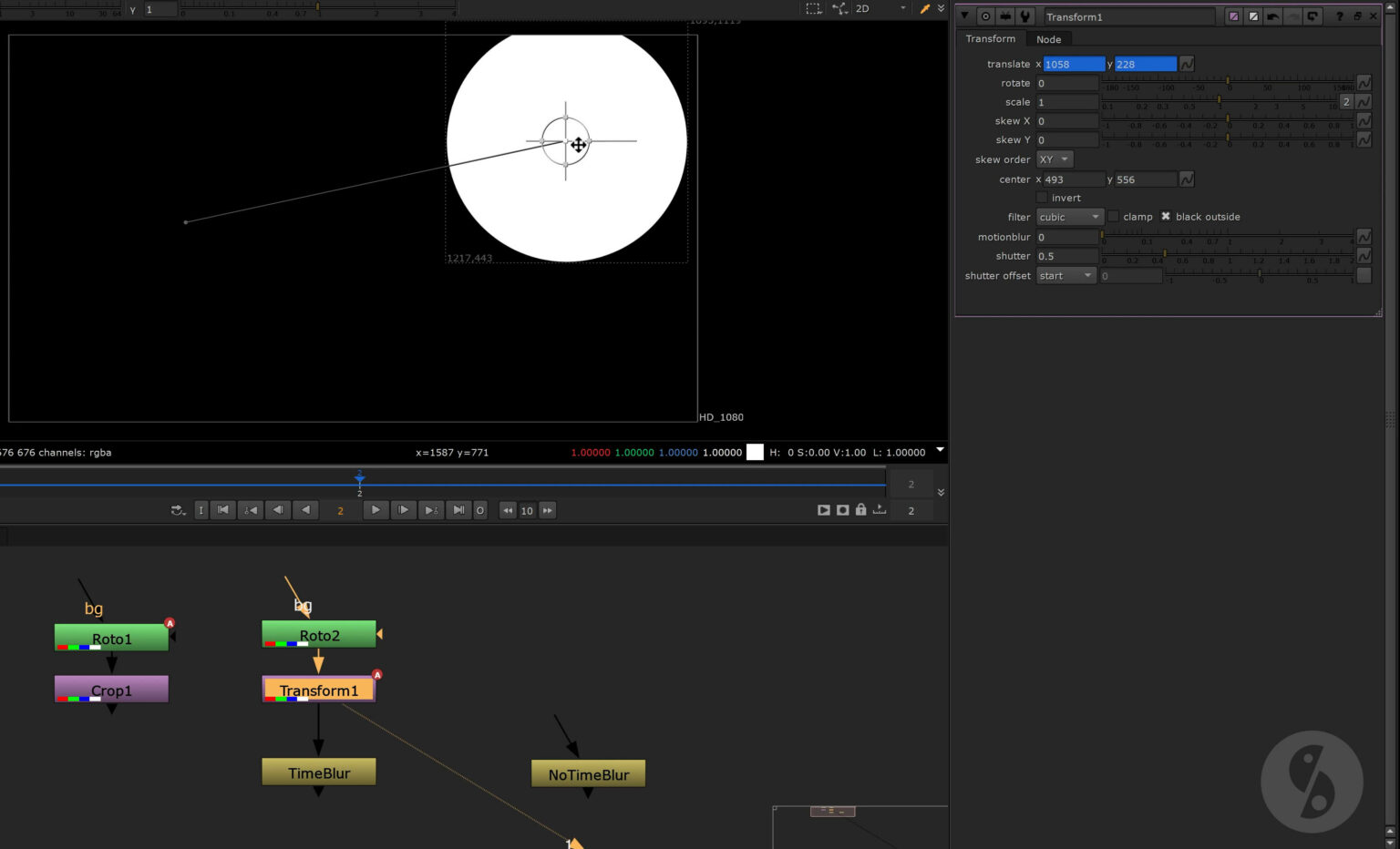1400x849 pixels.
Task: Select the TimeBlur node in the node graph
Action: (318, 772)
